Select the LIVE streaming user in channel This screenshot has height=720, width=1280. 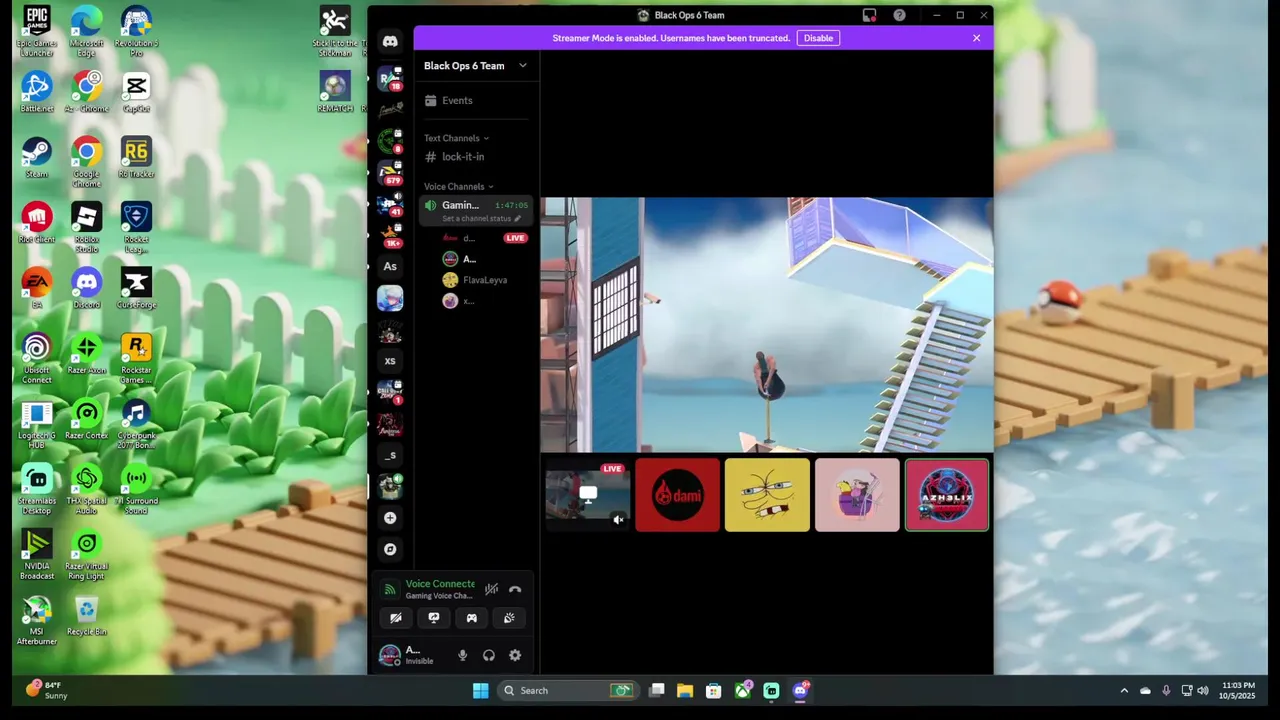click(485, 238)
